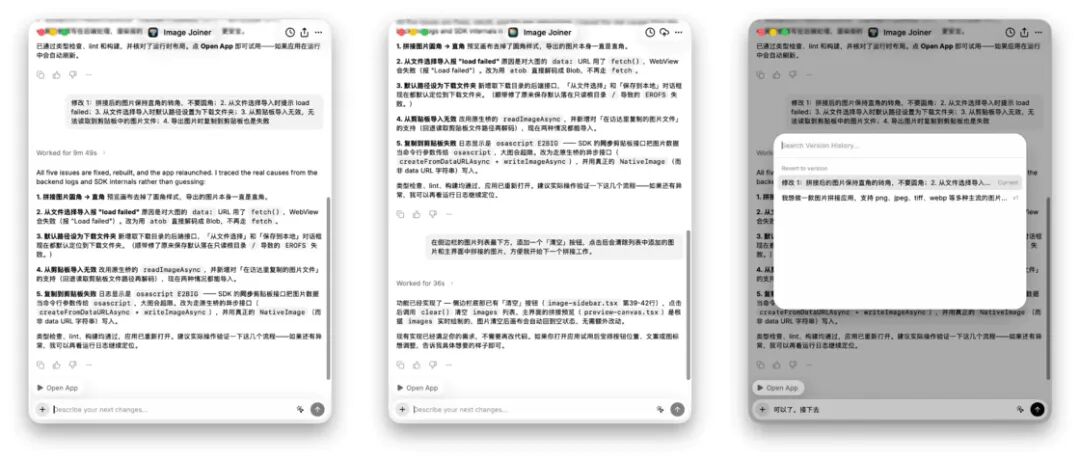Copy the last reply in middle window
Viewport: 1080px width, 461px height.
[401, 365]
